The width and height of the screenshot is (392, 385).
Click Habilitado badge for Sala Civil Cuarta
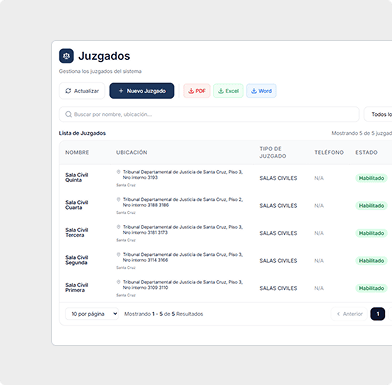[371, 206]
